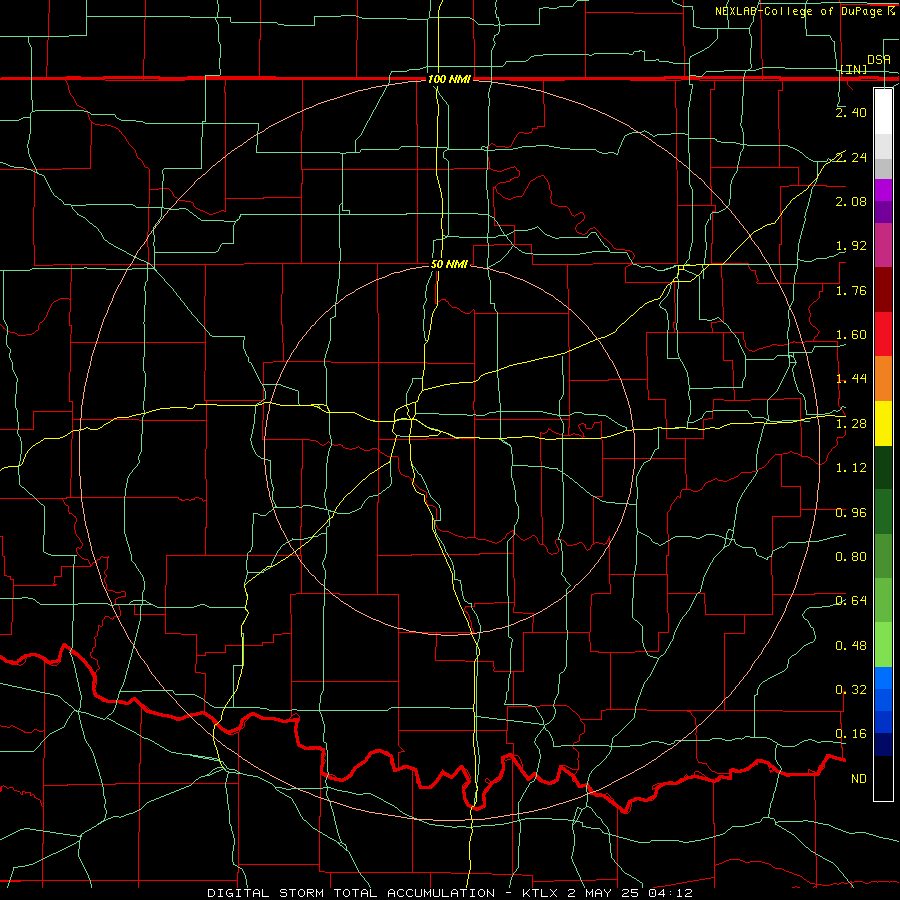
Task: Select the 0.80 scale value
Action: [x=851, y=557]
